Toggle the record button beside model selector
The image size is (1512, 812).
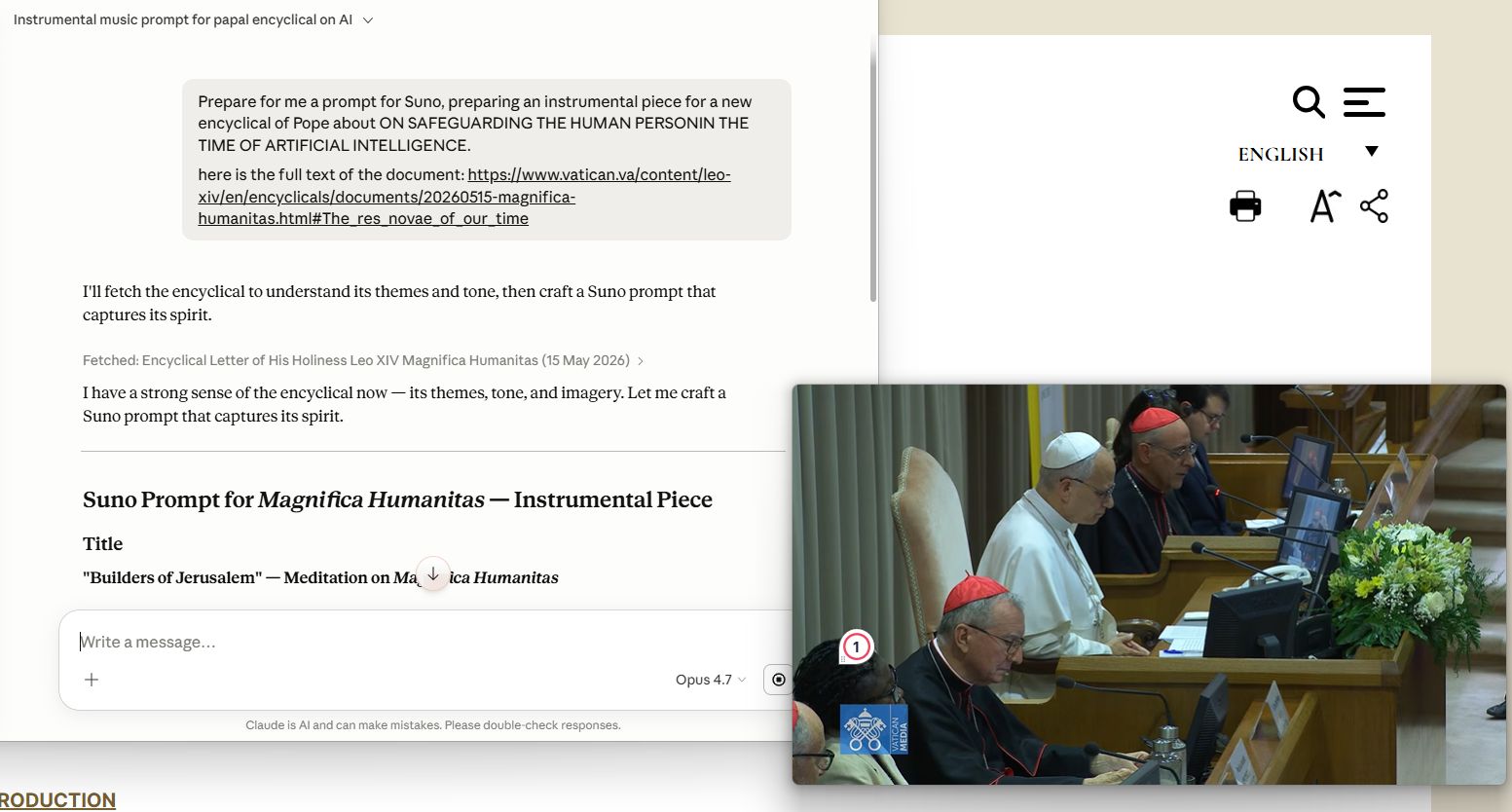(x=778, y=680)
